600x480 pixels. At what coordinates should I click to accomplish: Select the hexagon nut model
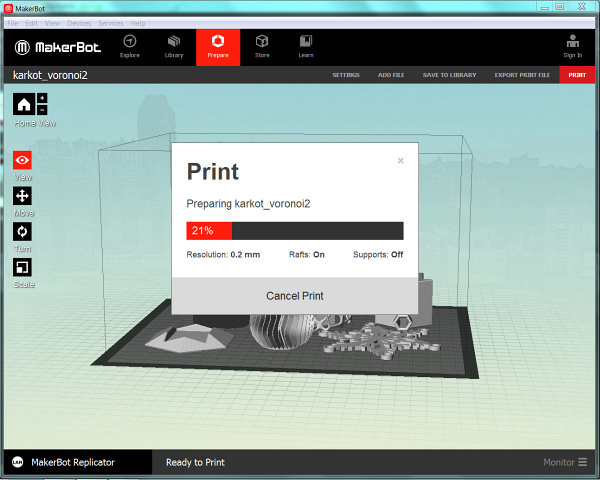tap(402, 323)
